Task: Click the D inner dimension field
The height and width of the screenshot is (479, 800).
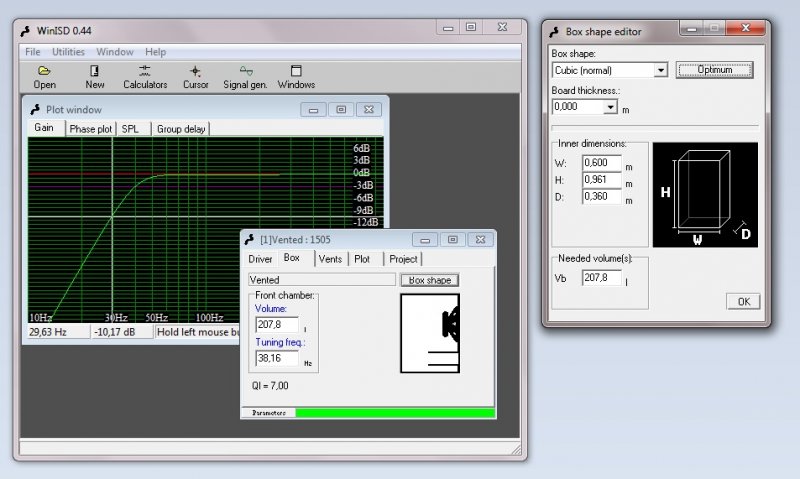Action: click(x=602, y=196)
